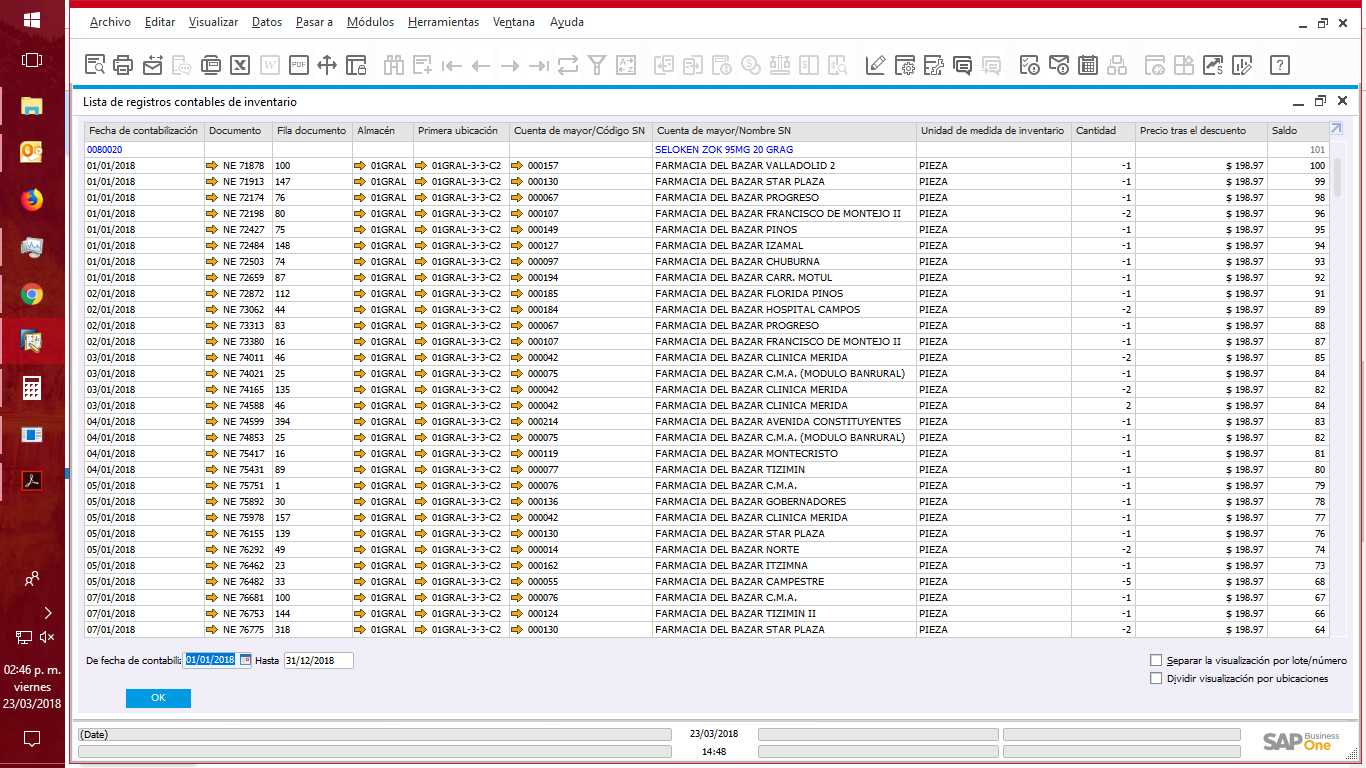1366x768 pixels.
Task: Follow the link arrow for document NE 71878
Action: coord(212,166)
